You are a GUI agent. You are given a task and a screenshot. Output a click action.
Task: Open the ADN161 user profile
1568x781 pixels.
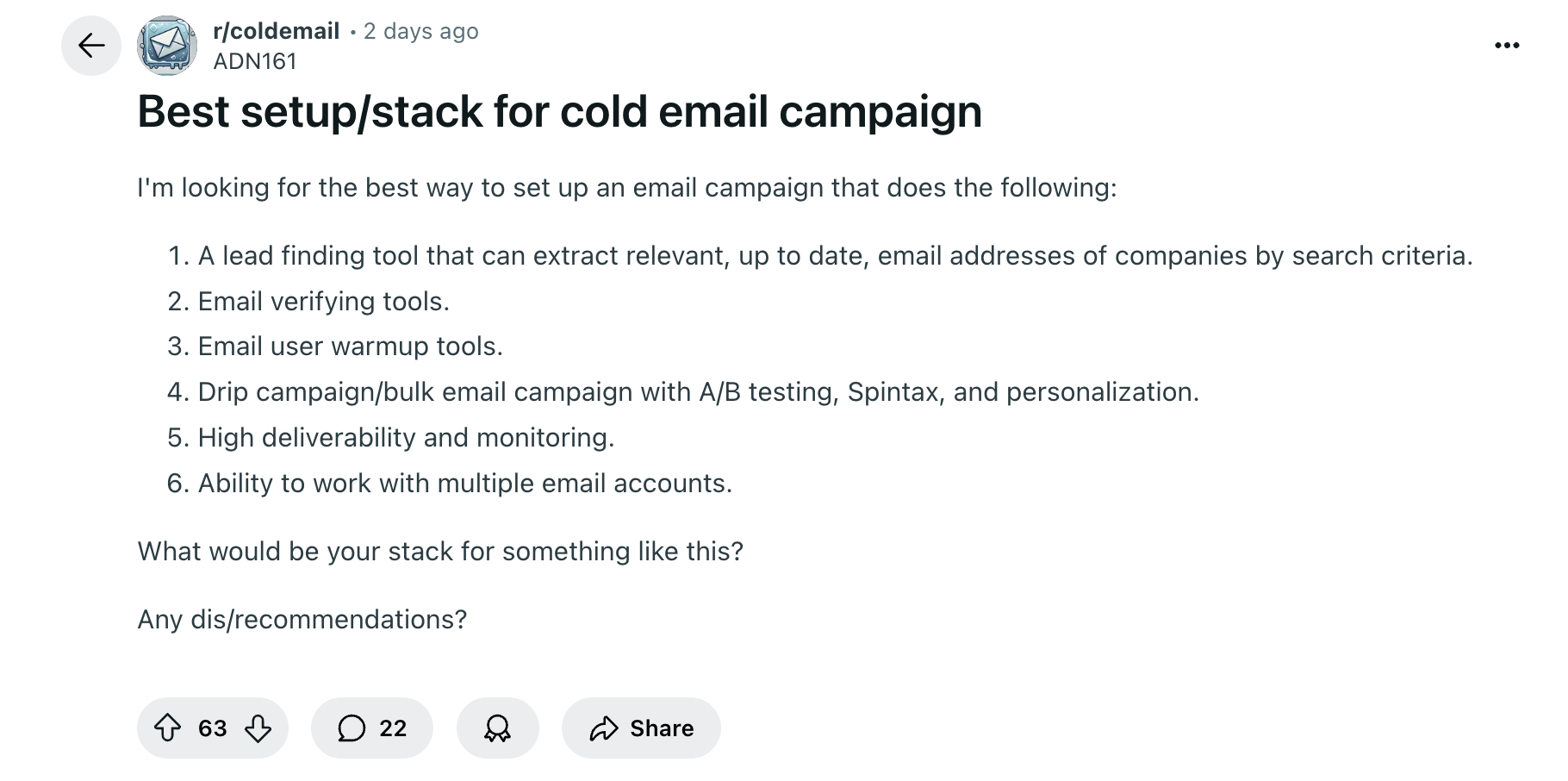(255, 61)
